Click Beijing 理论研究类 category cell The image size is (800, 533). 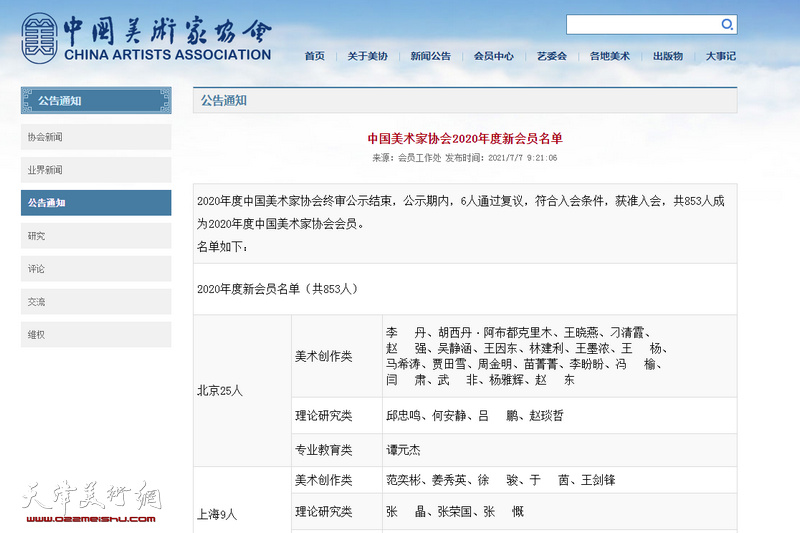tap(337, 416)
